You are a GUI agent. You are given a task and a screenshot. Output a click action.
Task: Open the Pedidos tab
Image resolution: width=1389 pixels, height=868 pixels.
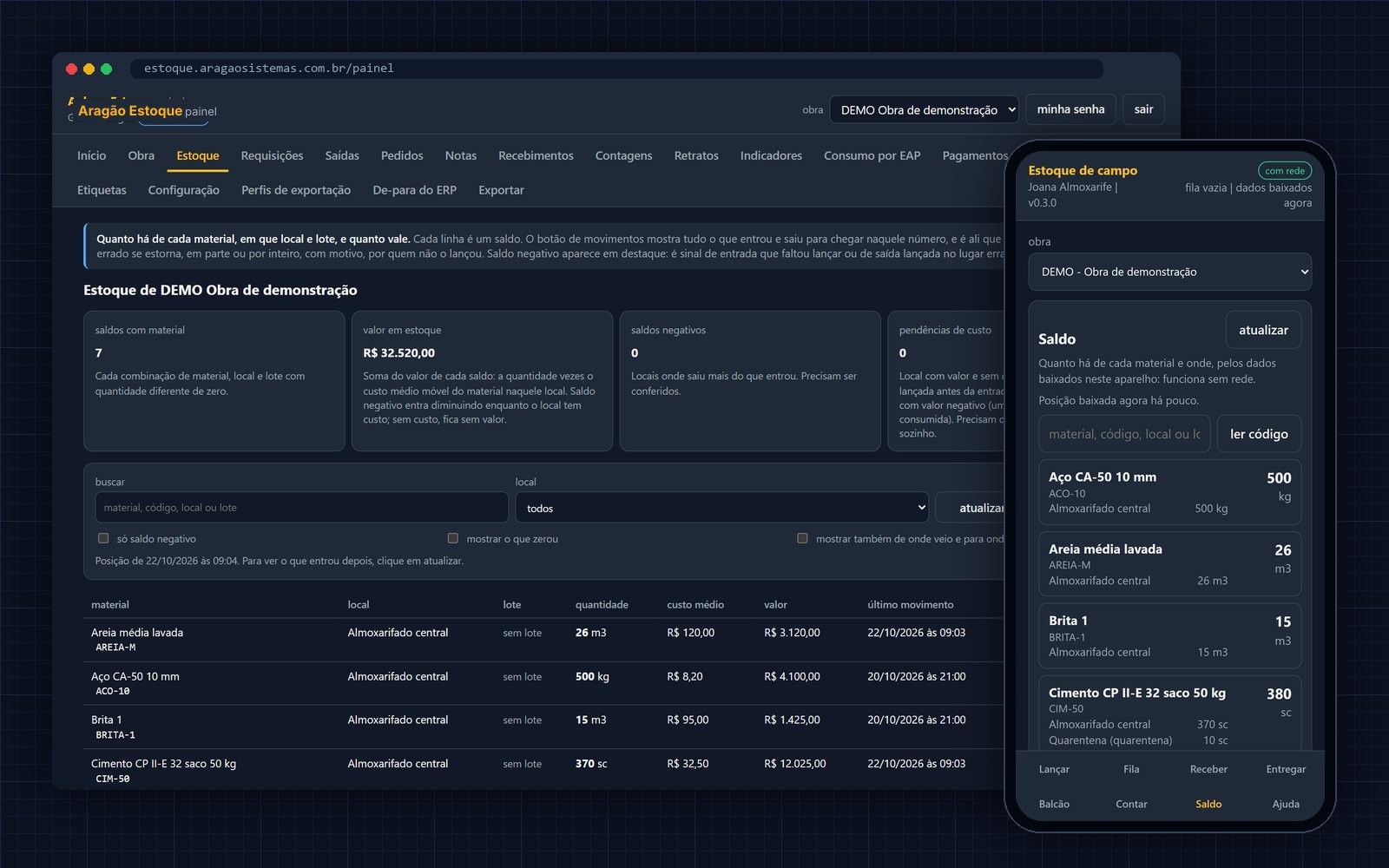[402, 155]
